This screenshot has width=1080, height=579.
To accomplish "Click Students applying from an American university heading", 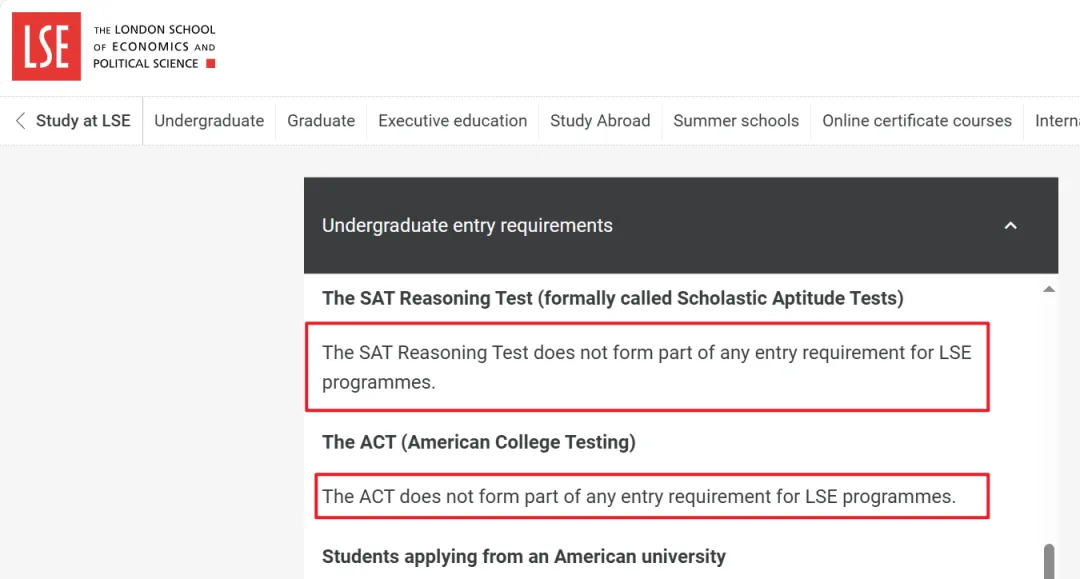I will pos(524,557).
